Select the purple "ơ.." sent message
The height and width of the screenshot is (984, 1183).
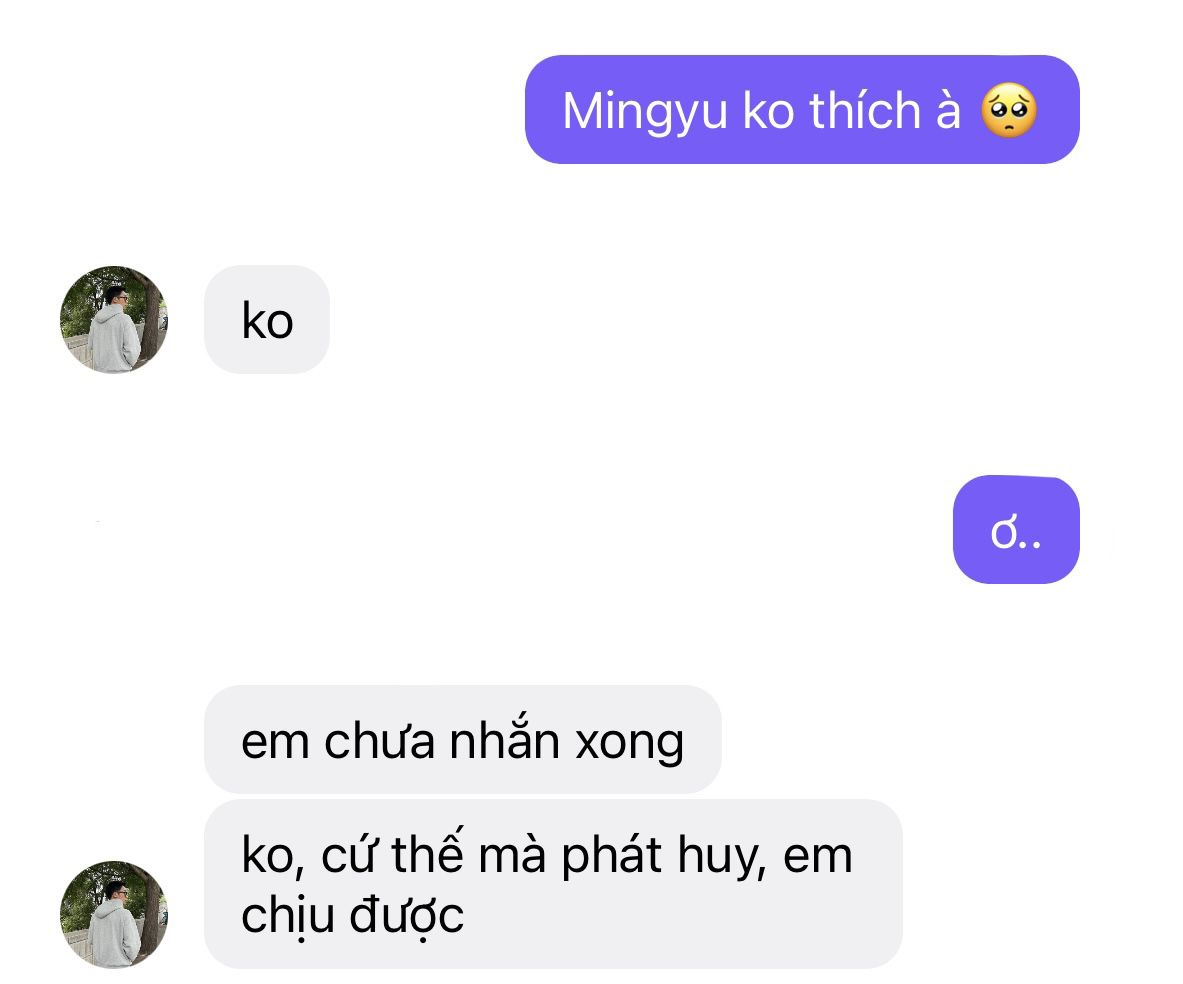1016,530
